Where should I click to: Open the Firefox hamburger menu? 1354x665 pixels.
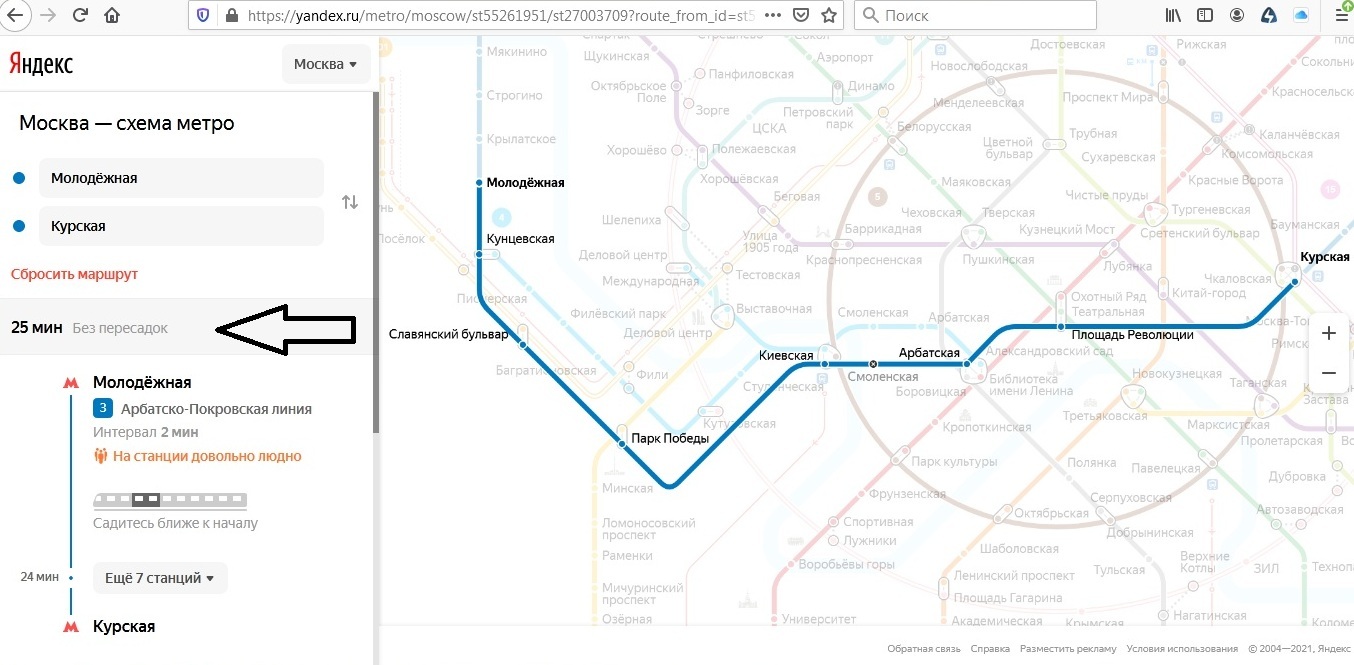[1341, 15]
